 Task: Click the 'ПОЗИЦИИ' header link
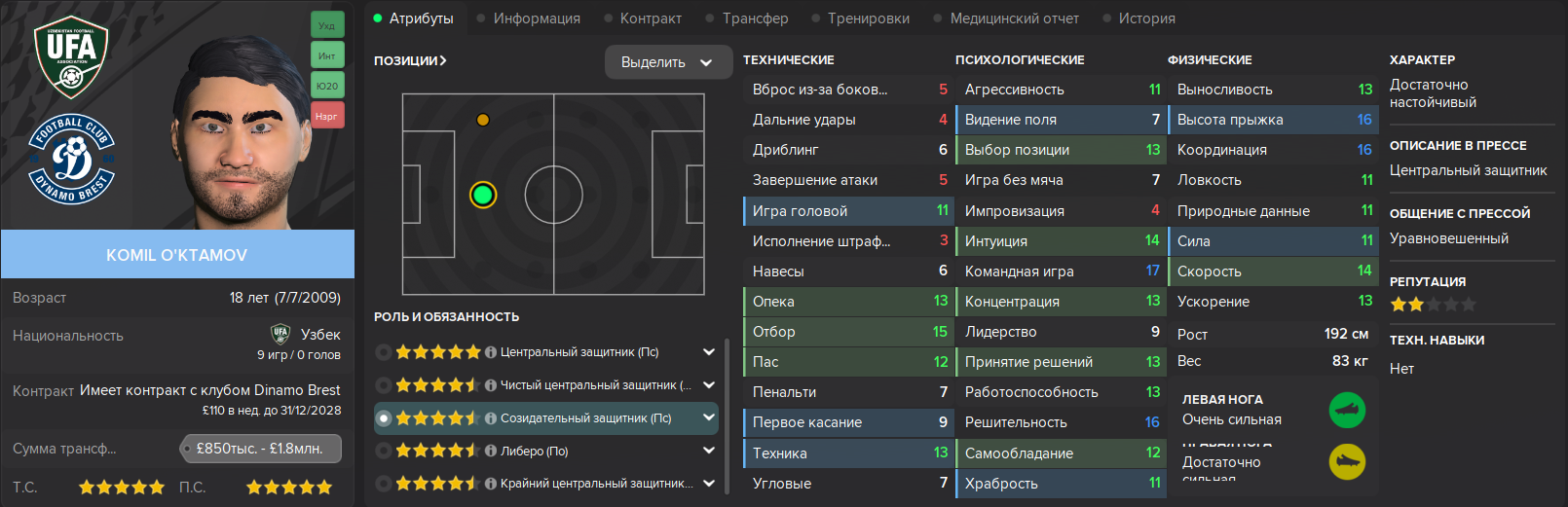tap(410, 60)
